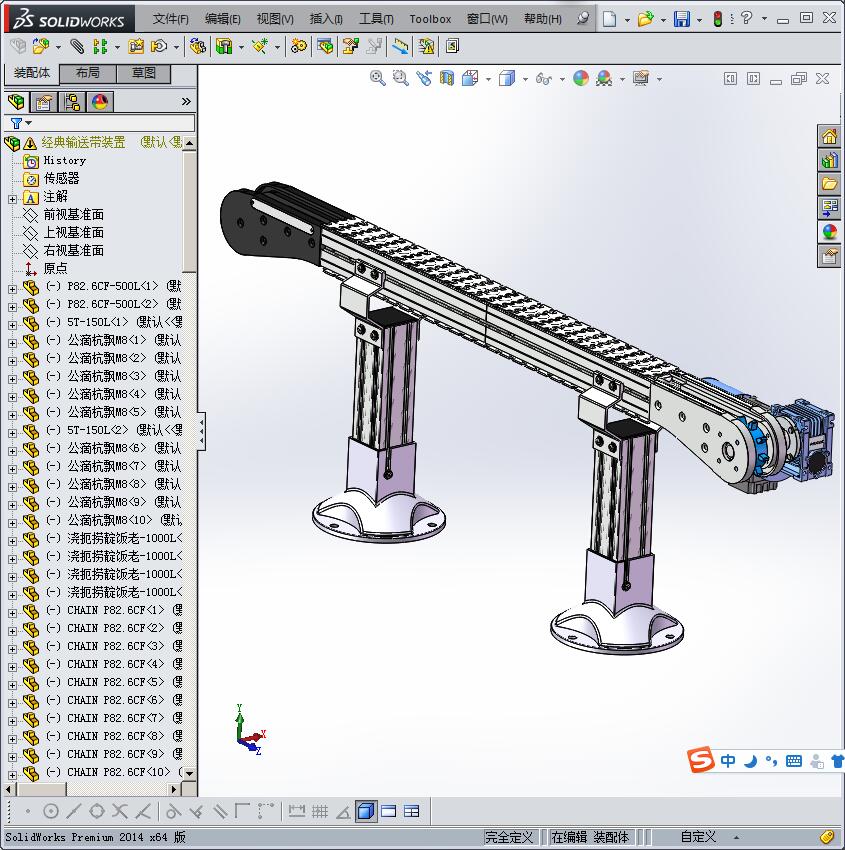The width and height of the screenshot is (845, 850).
Task: Open the ConfigurationManager tab icon
Action: 72,102
